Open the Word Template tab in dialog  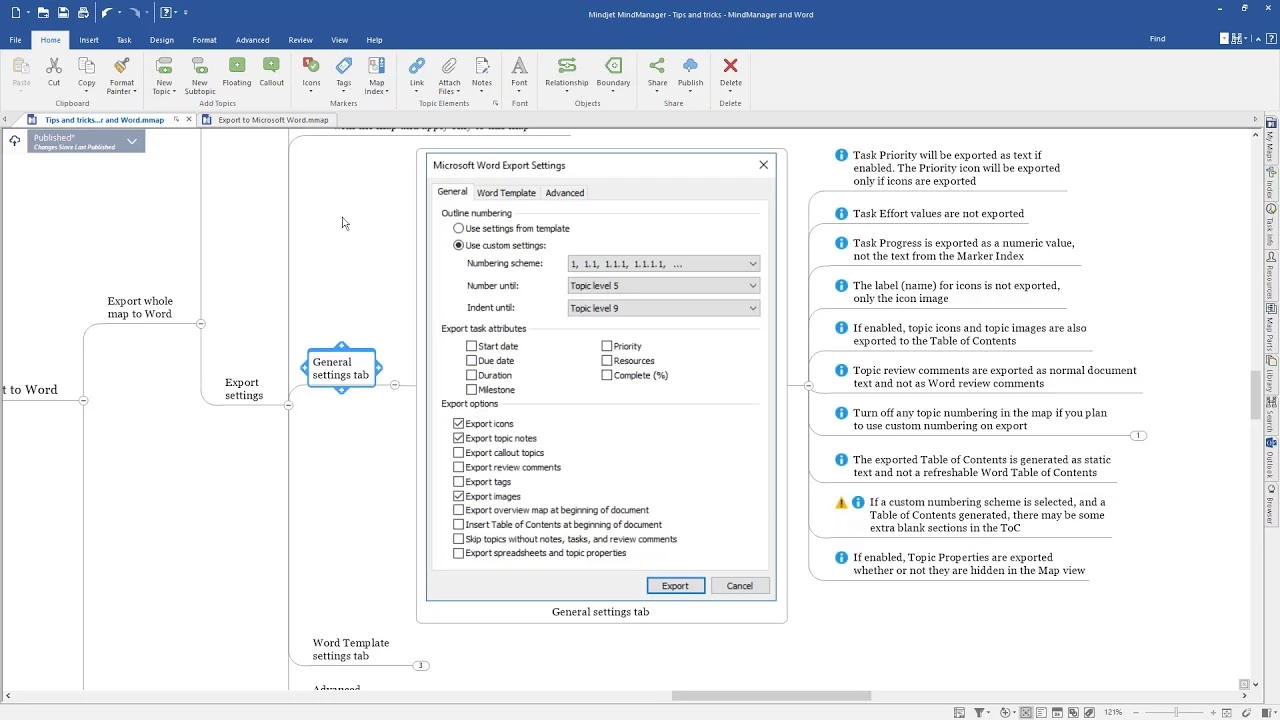pos(506,193)
